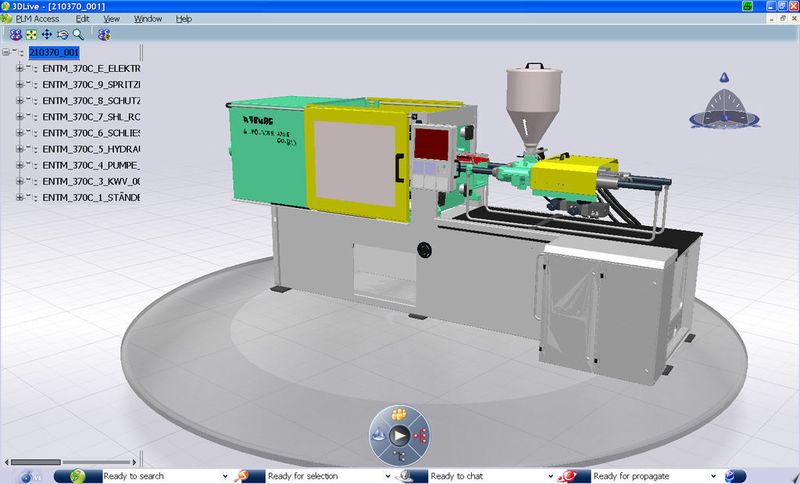Open the Ready to search dropdown
The height and width of the screenshot is (484, 800).
coord(225,476)
